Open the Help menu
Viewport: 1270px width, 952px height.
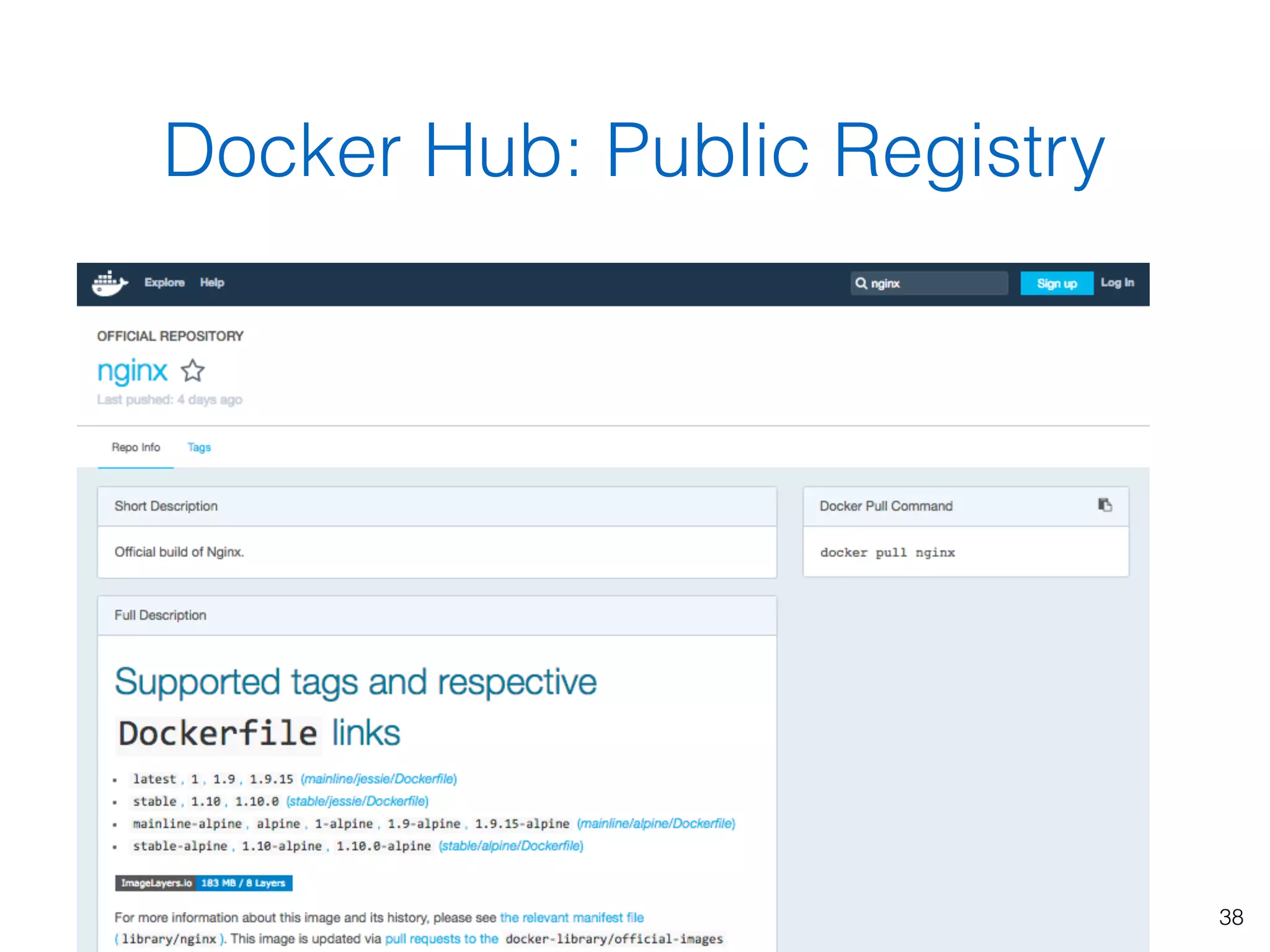pyautogui.click(x=212, y=283)
